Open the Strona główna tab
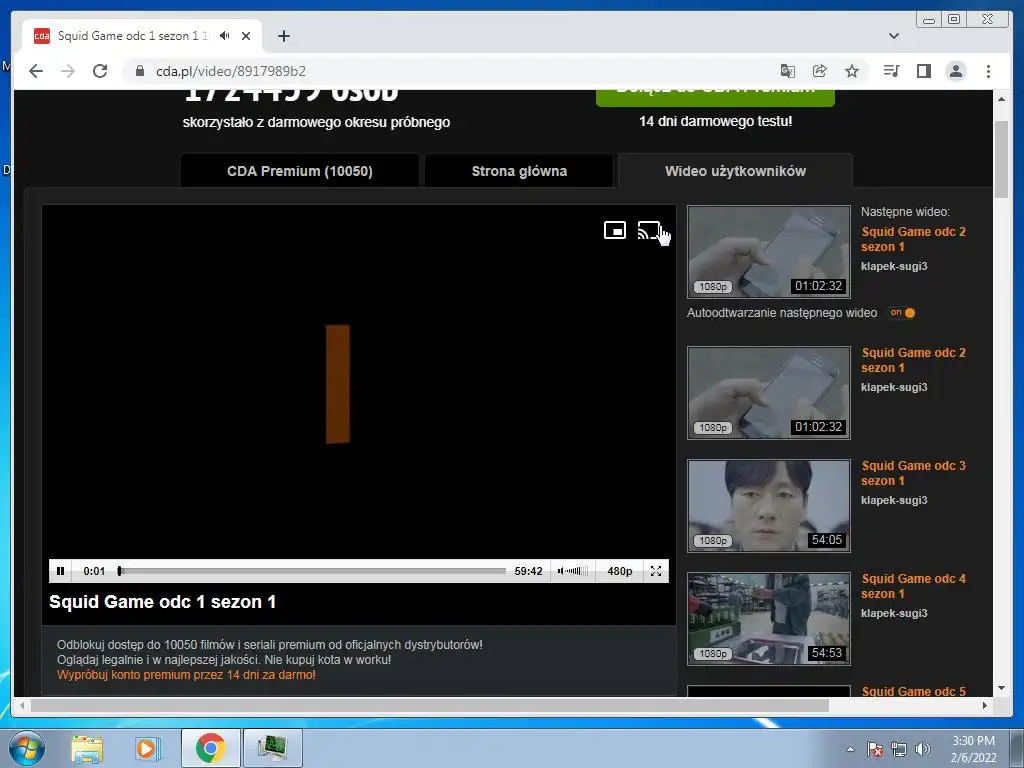The height and width of the screenshot is (768, 1024). tap(519, 171)
